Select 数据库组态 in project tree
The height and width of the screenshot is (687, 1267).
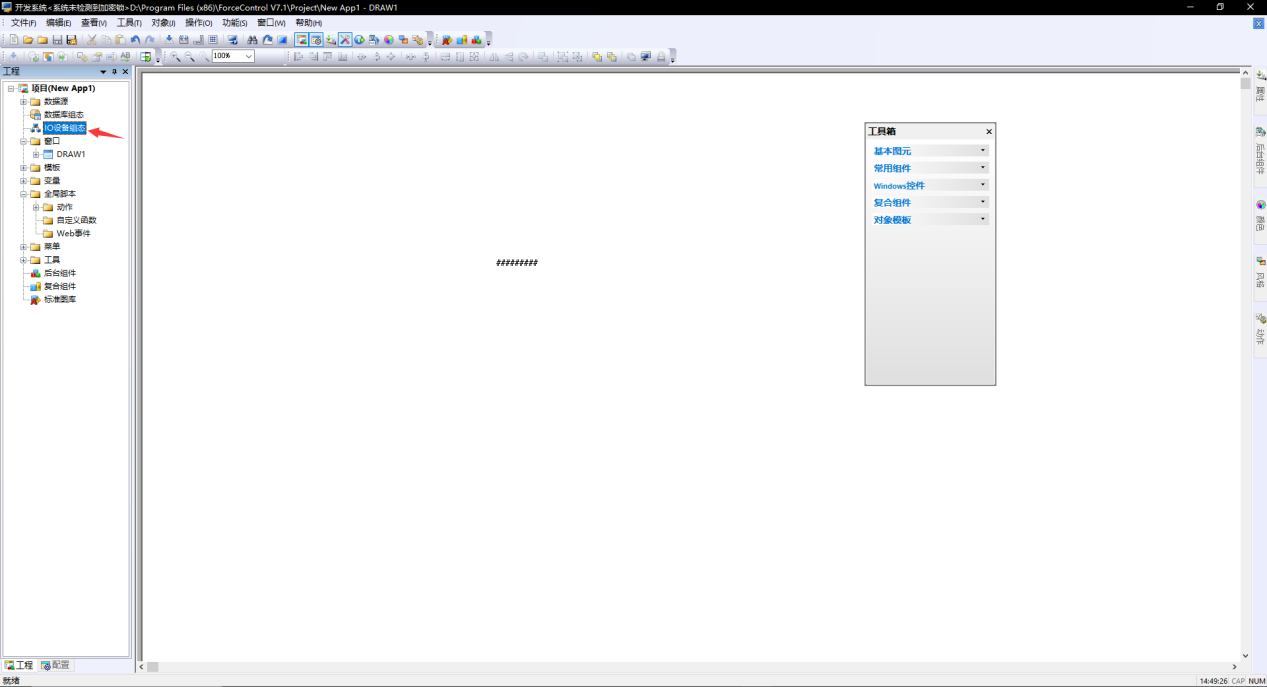pos(64,115)
